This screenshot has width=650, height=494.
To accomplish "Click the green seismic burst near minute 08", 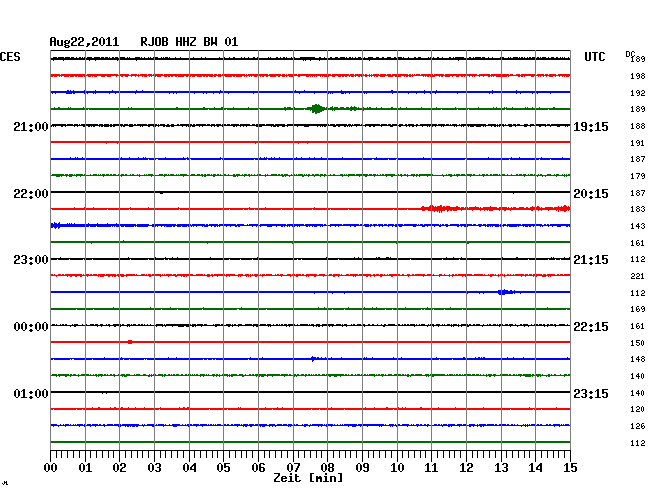I will click(x=317, y=109).
